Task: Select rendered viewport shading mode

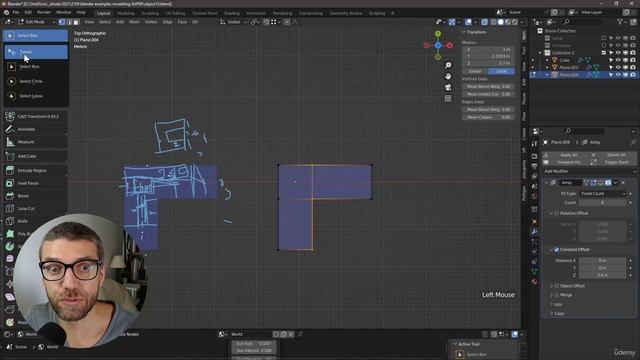Action: pyautogui.click(x=515, y=22)
